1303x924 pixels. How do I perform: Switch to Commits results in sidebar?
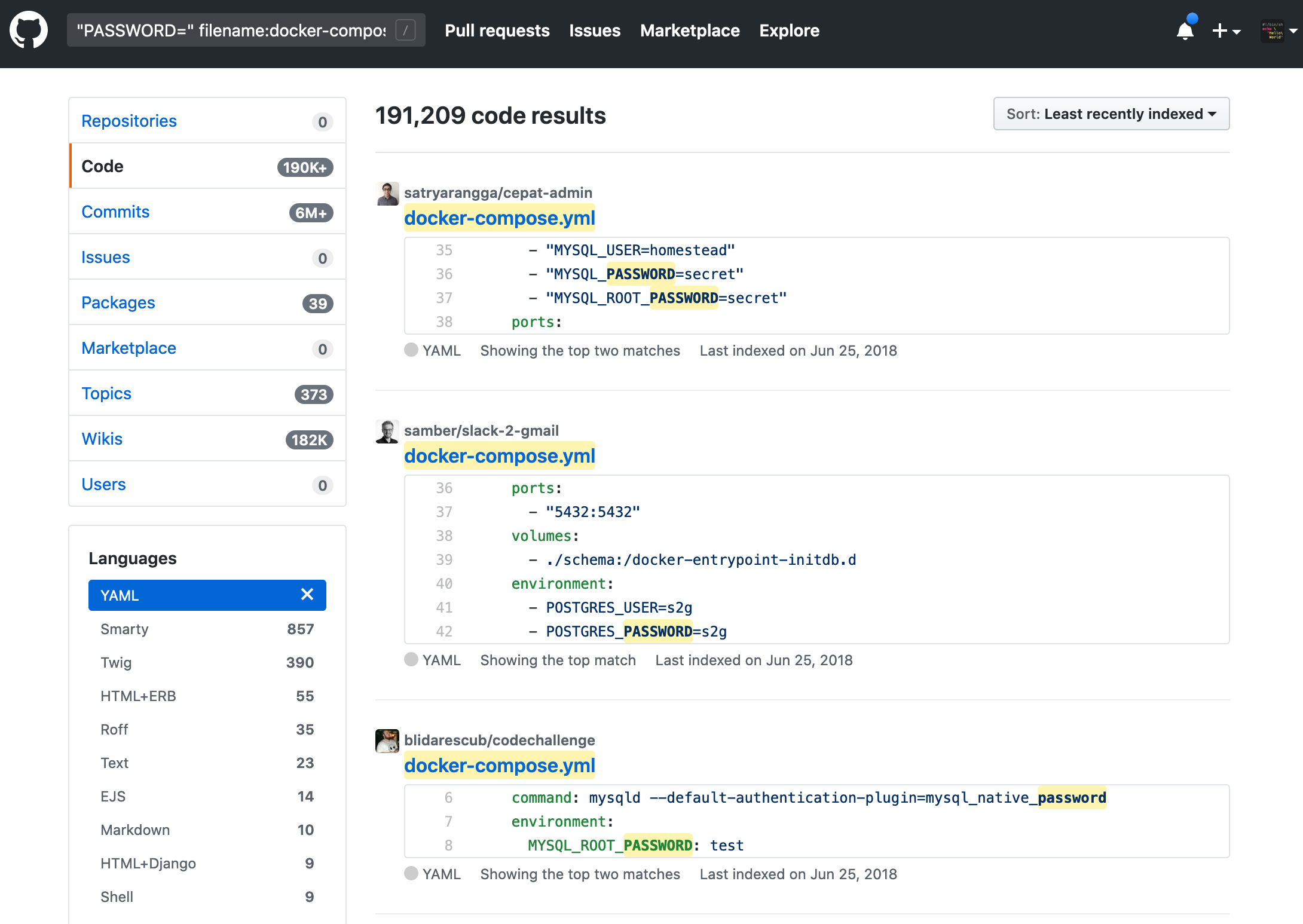[x=115, y=212]
